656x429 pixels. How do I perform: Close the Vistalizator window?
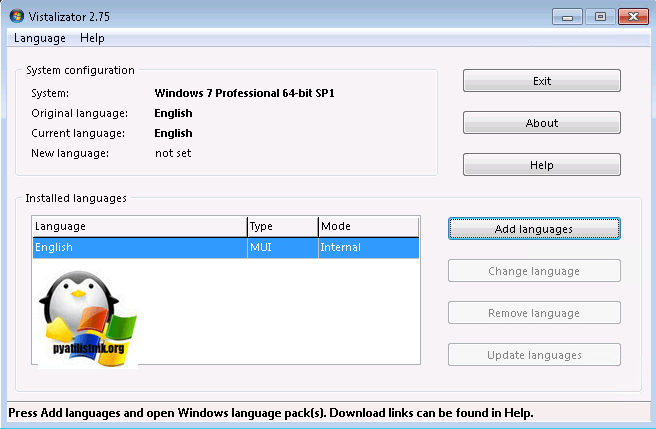coord(633,17)
